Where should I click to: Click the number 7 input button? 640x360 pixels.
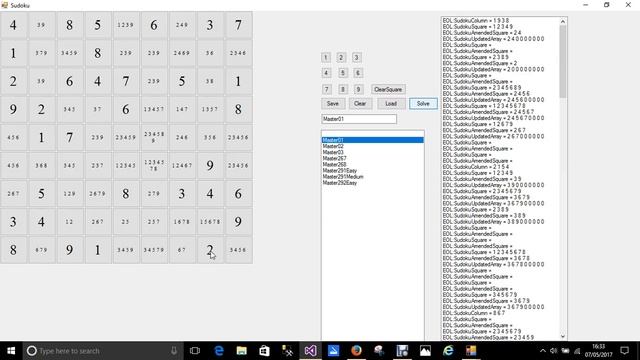[x=326, y=89]
